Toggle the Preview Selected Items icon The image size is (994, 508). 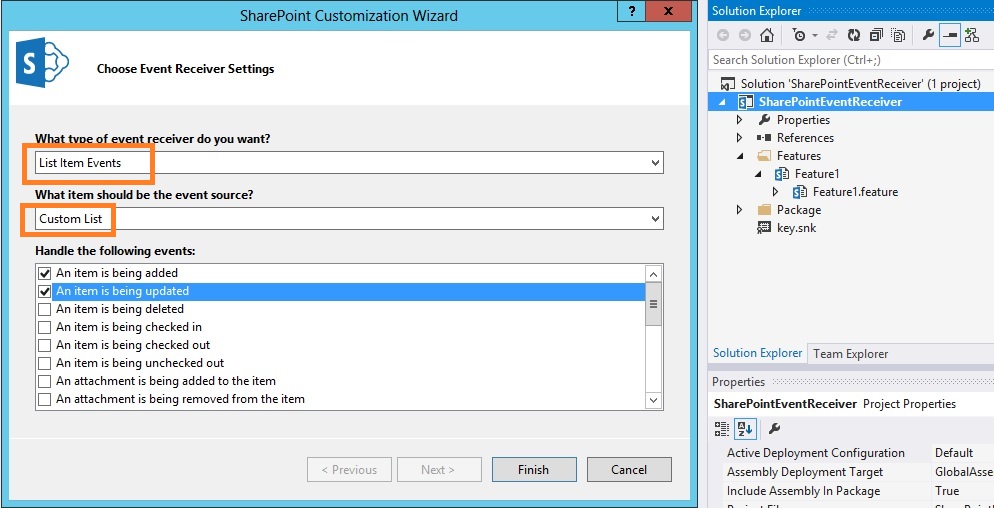(x=950, y=36)
